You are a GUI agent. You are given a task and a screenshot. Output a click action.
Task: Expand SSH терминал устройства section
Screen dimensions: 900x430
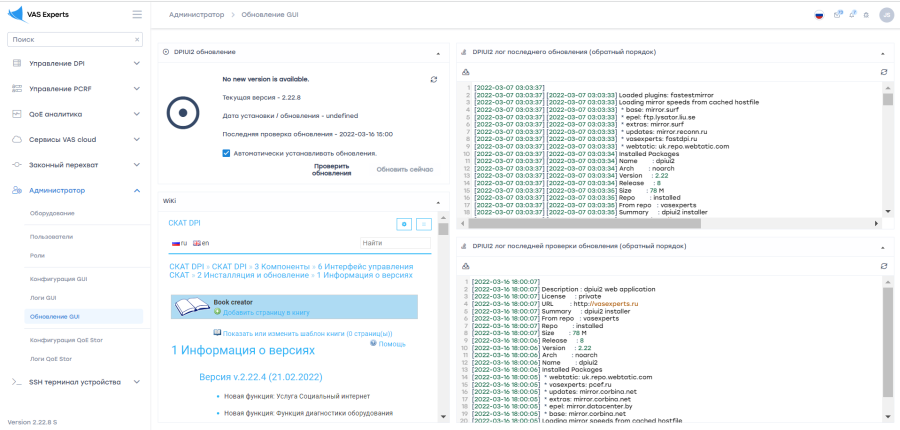coord(137,382)
